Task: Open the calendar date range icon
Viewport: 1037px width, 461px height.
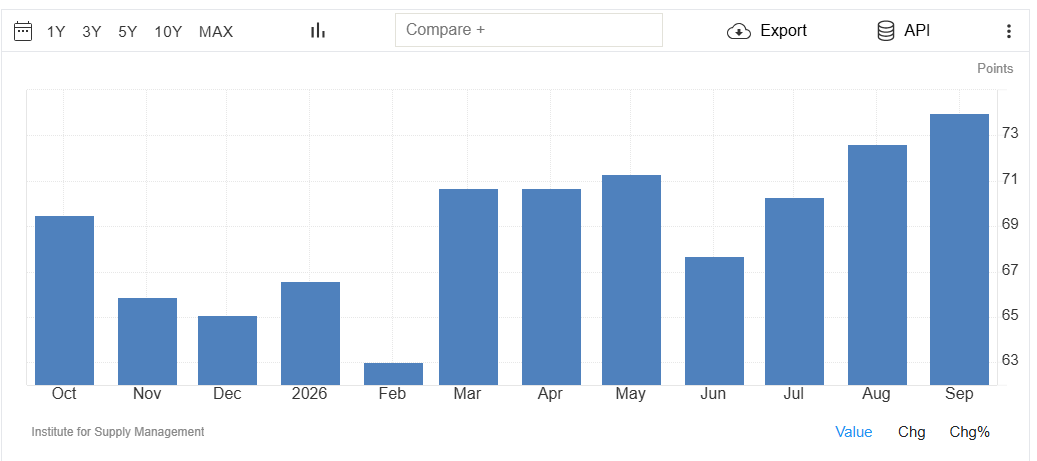Action: pos(23,31)
